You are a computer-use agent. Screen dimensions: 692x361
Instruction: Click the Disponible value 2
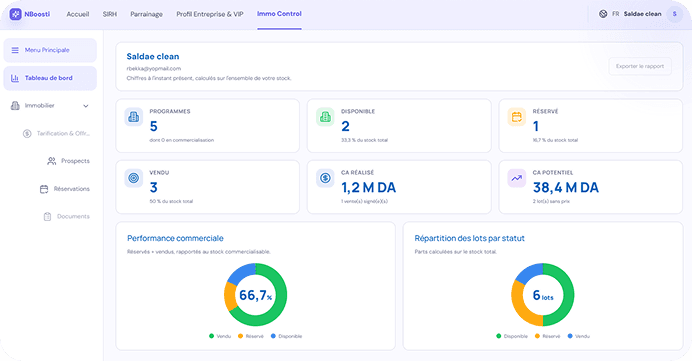[346, 127]
